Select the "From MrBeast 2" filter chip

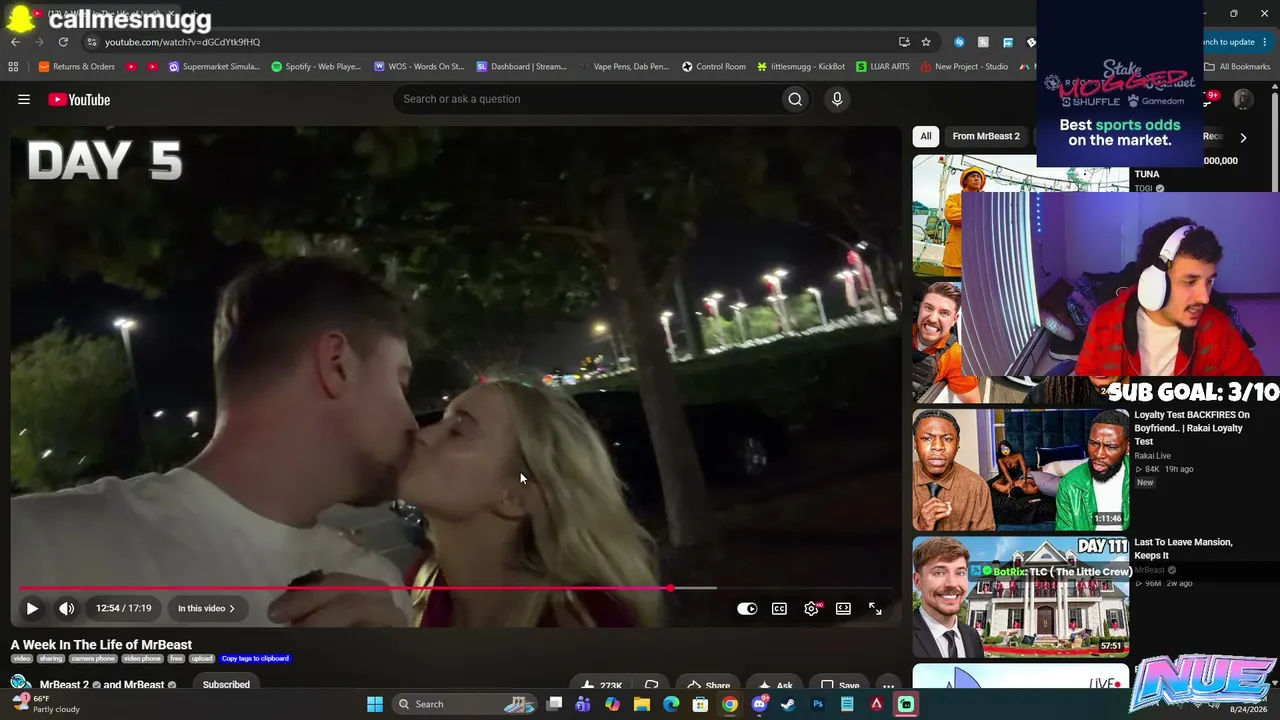point(986,136)
